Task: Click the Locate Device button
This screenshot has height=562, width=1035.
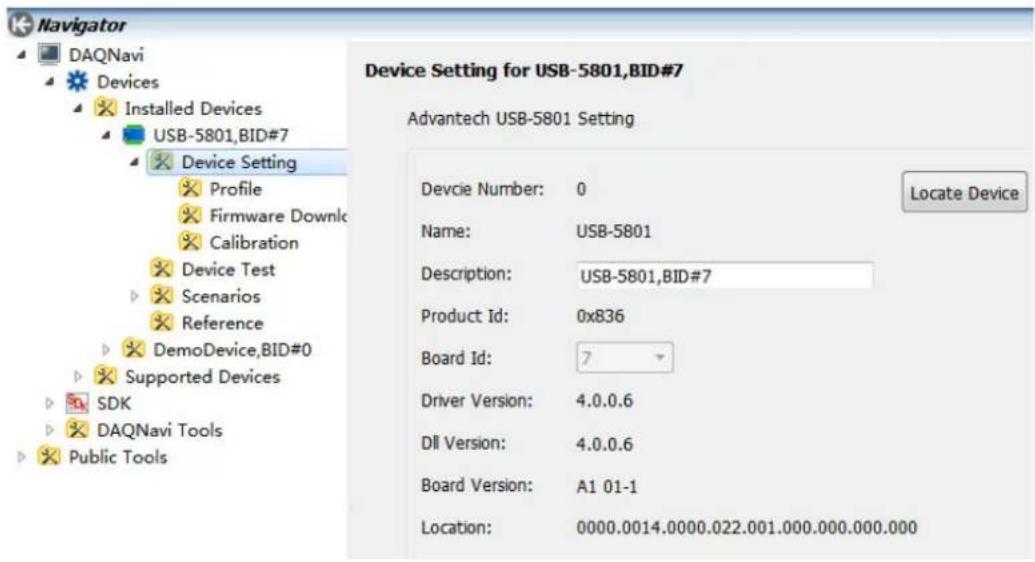Action: point(964,193)
